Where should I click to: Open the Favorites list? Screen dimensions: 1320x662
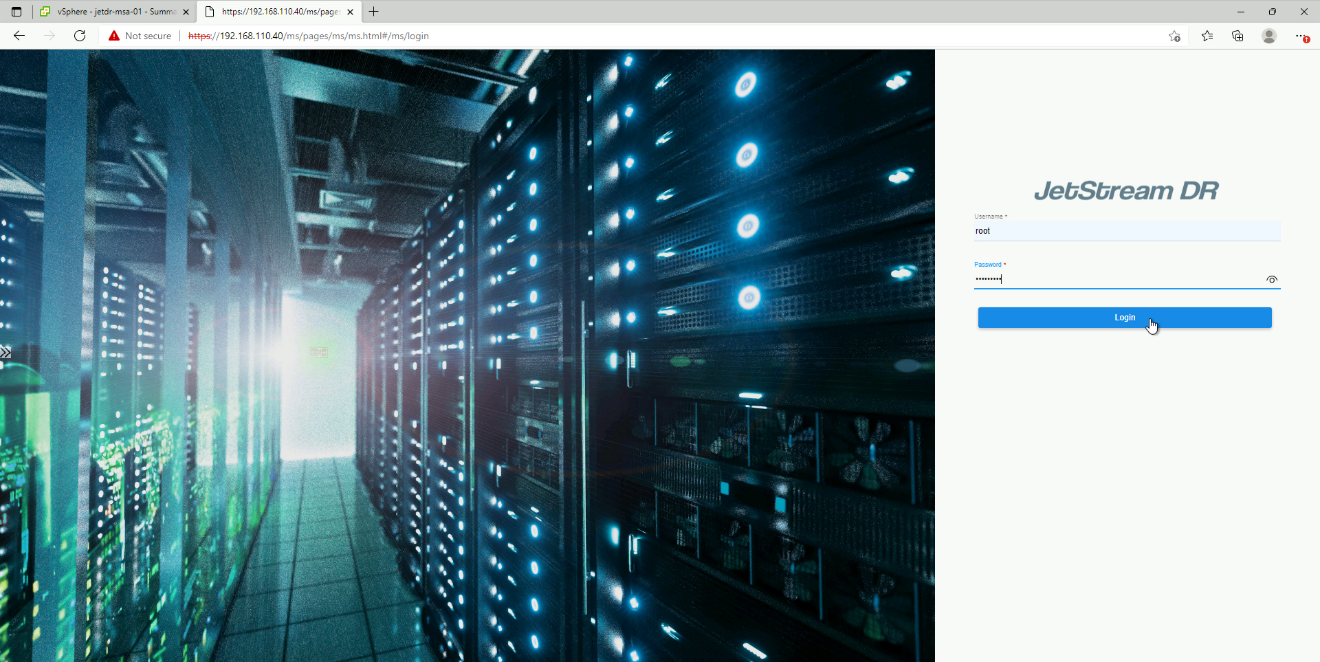coord(1207,36)
